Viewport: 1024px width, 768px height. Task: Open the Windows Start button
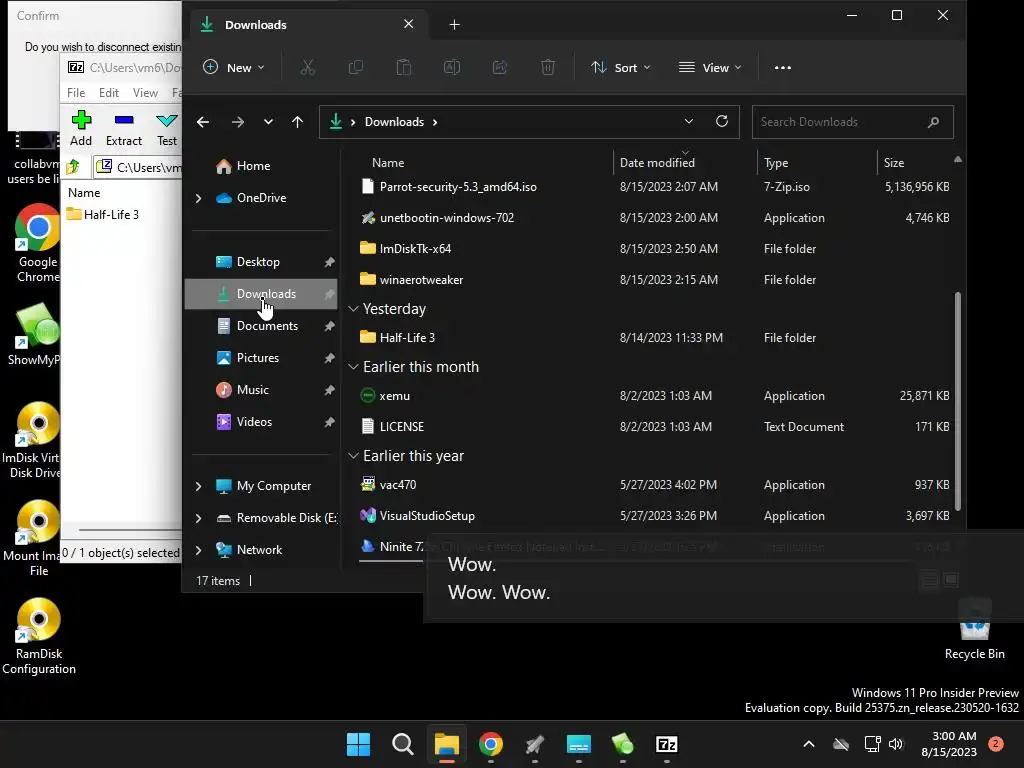coord(358,744)
